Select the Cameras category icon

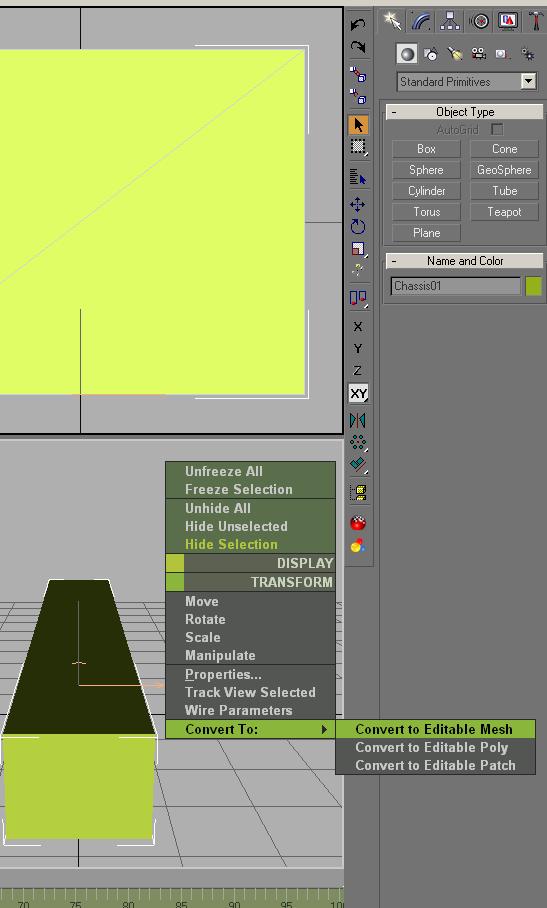[x=478, y=54]
